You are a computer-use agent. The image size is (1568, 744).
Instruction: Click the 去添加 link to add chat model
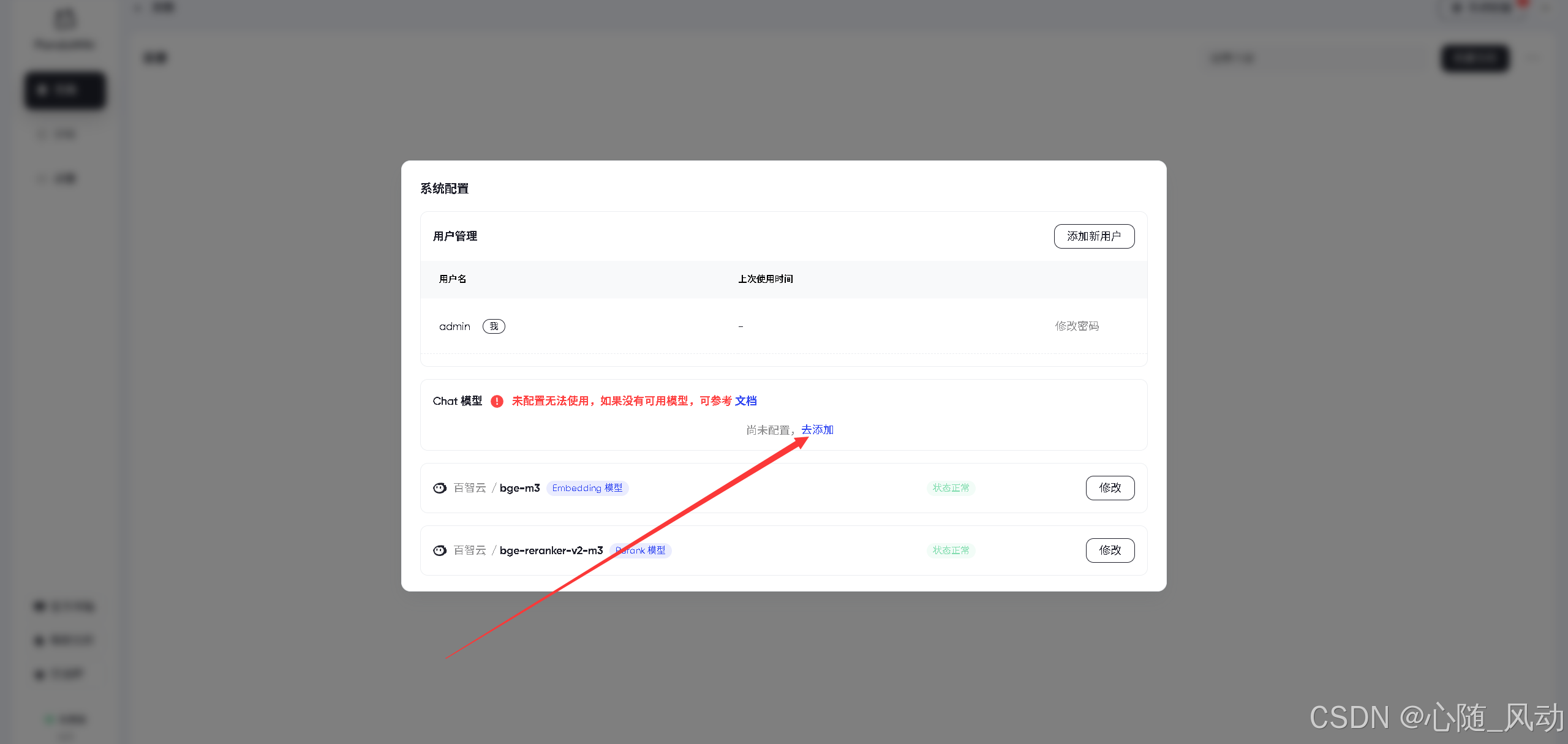coord(817,430)
